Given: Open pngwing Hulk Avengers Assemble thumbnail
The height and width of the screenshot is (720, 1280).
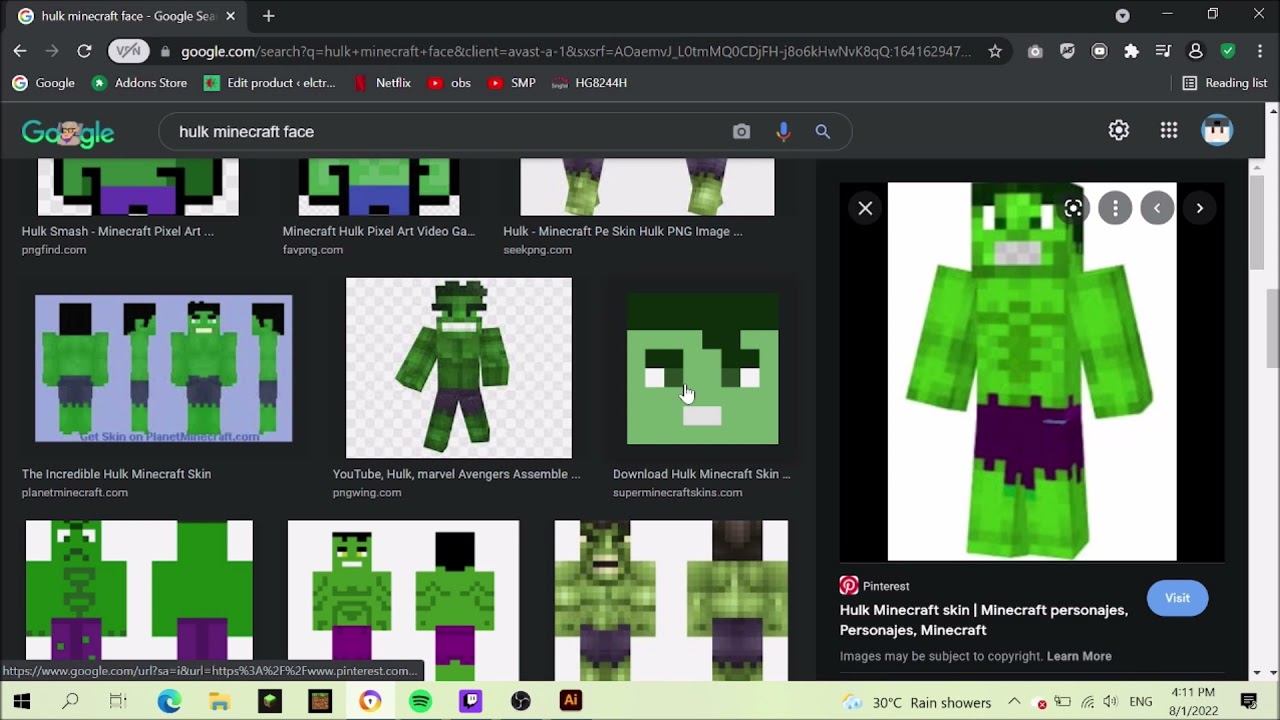Looking at the screenshot, I should [459, 368].
